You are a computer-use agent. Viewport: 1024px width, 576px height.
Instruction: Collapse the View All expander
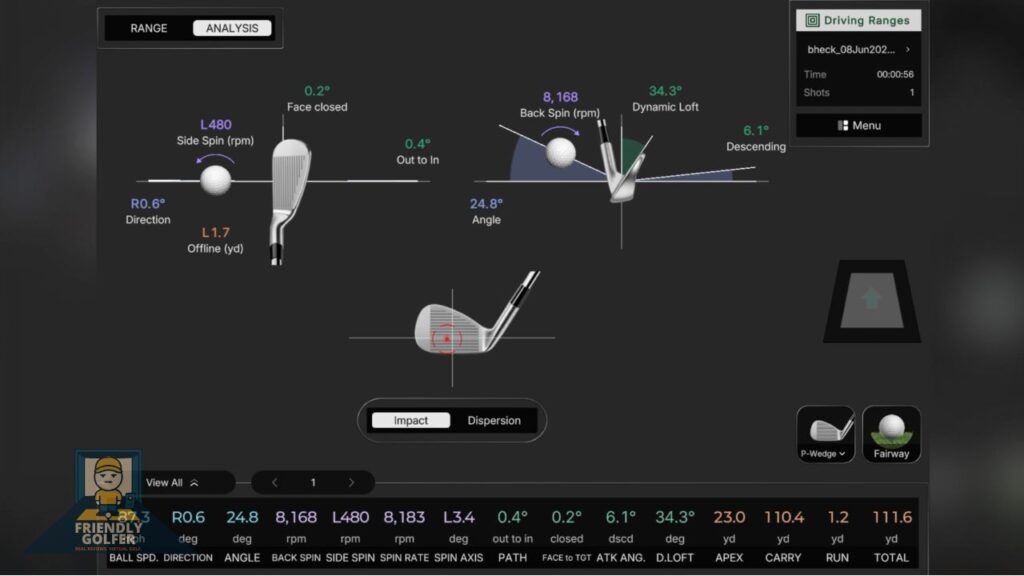tap(172, 483)
